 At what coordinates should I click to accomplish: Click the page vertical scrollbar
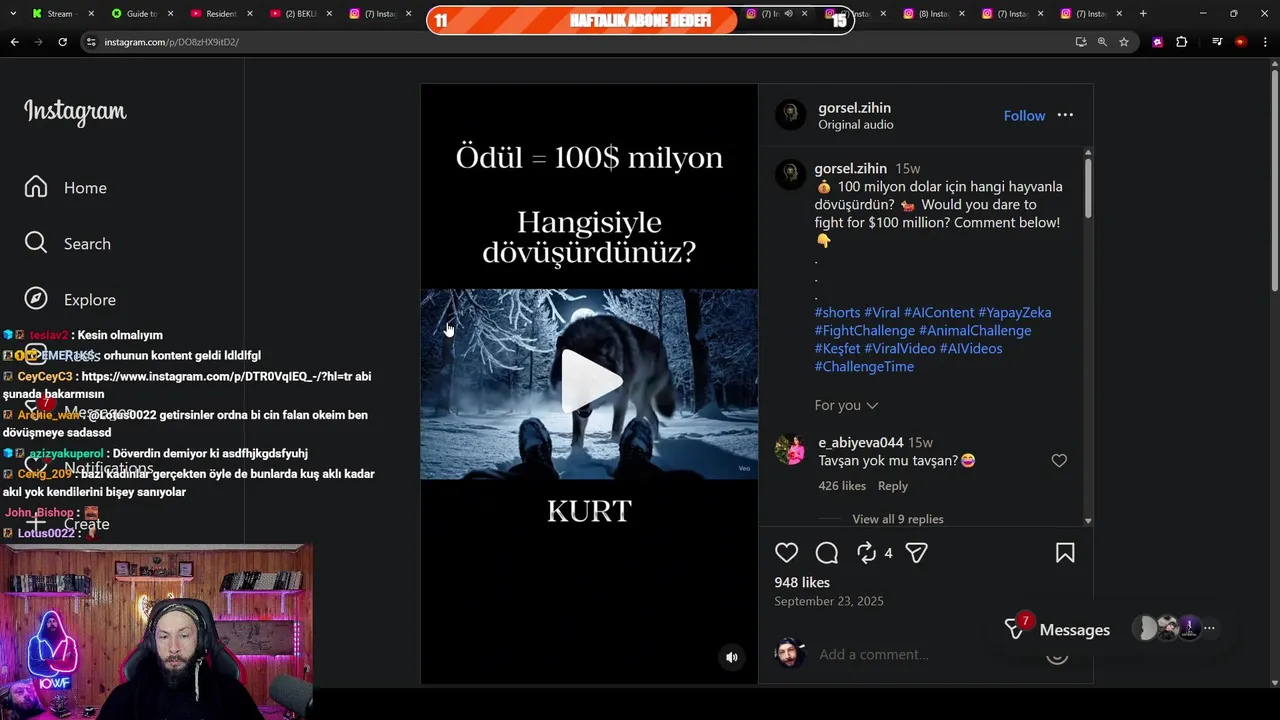click(1274, 180)
